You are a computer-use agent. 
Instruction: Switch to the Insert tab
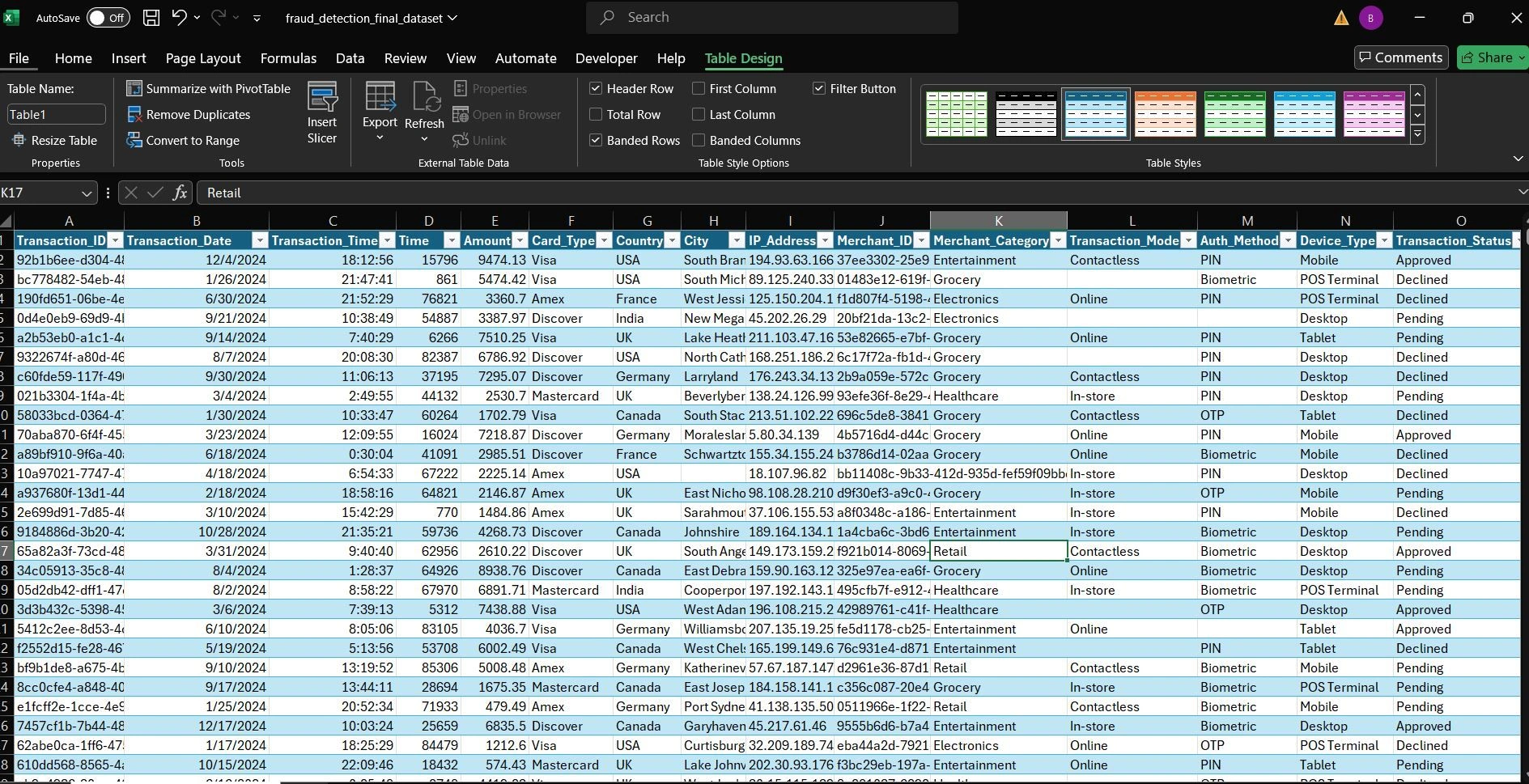(129, 58)
